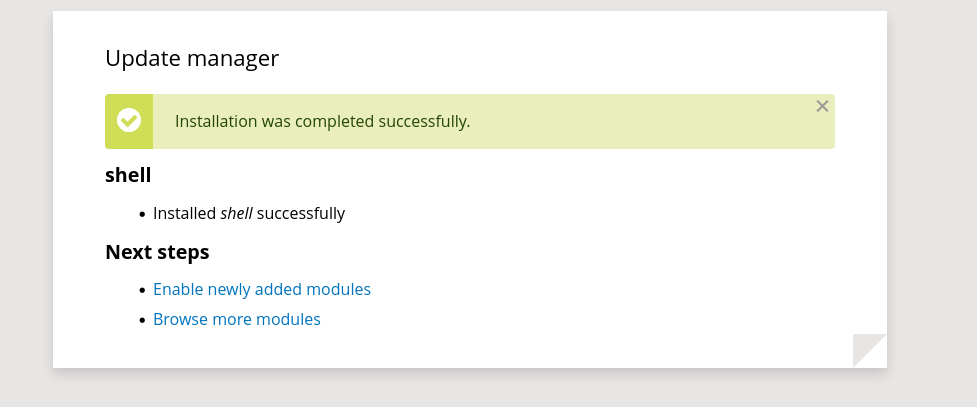
Task: Click the gray background outside the page
Action: pos(932,206)
